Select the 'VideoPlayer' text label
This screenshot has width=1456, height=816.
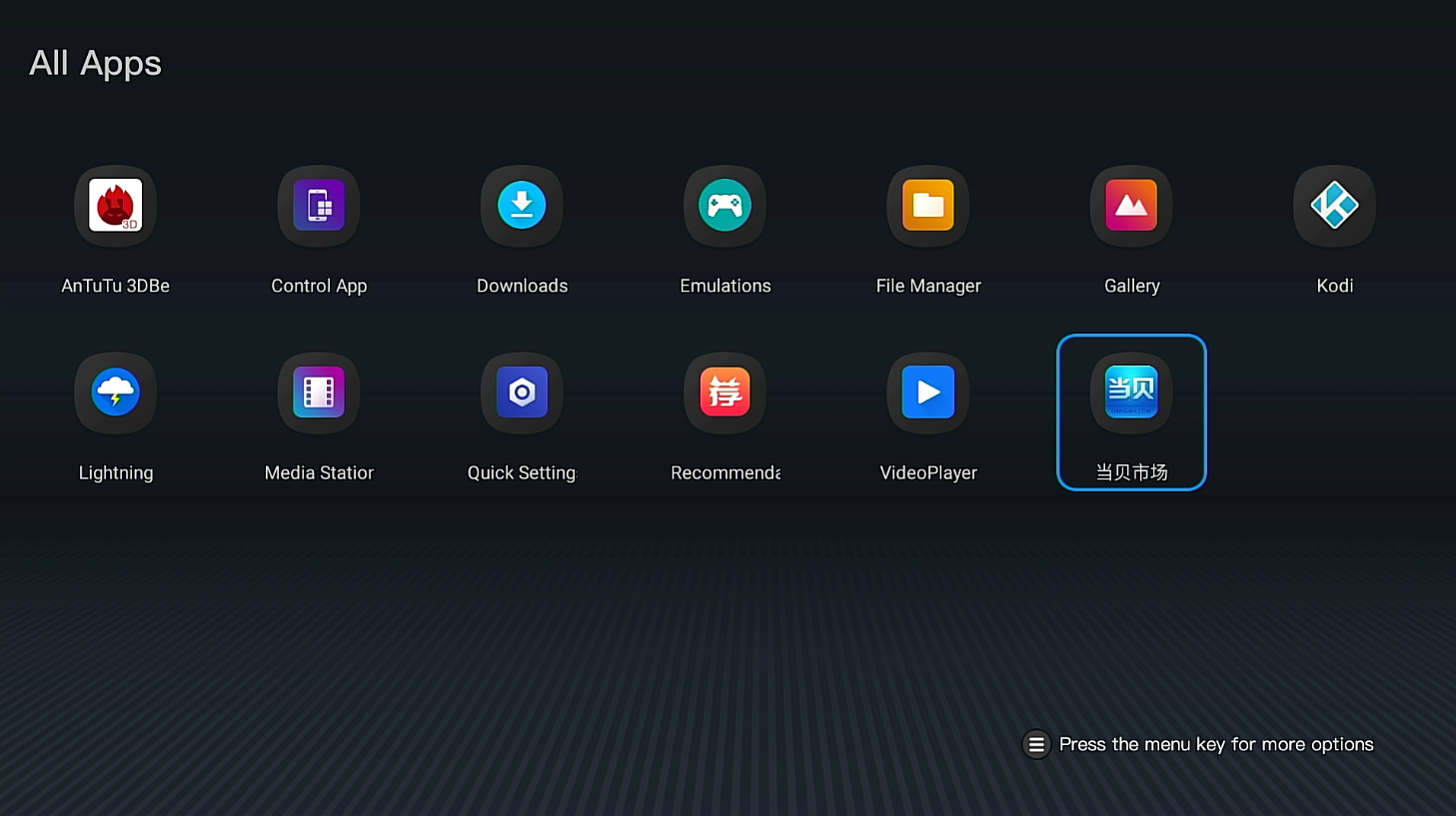click(928, 472)
